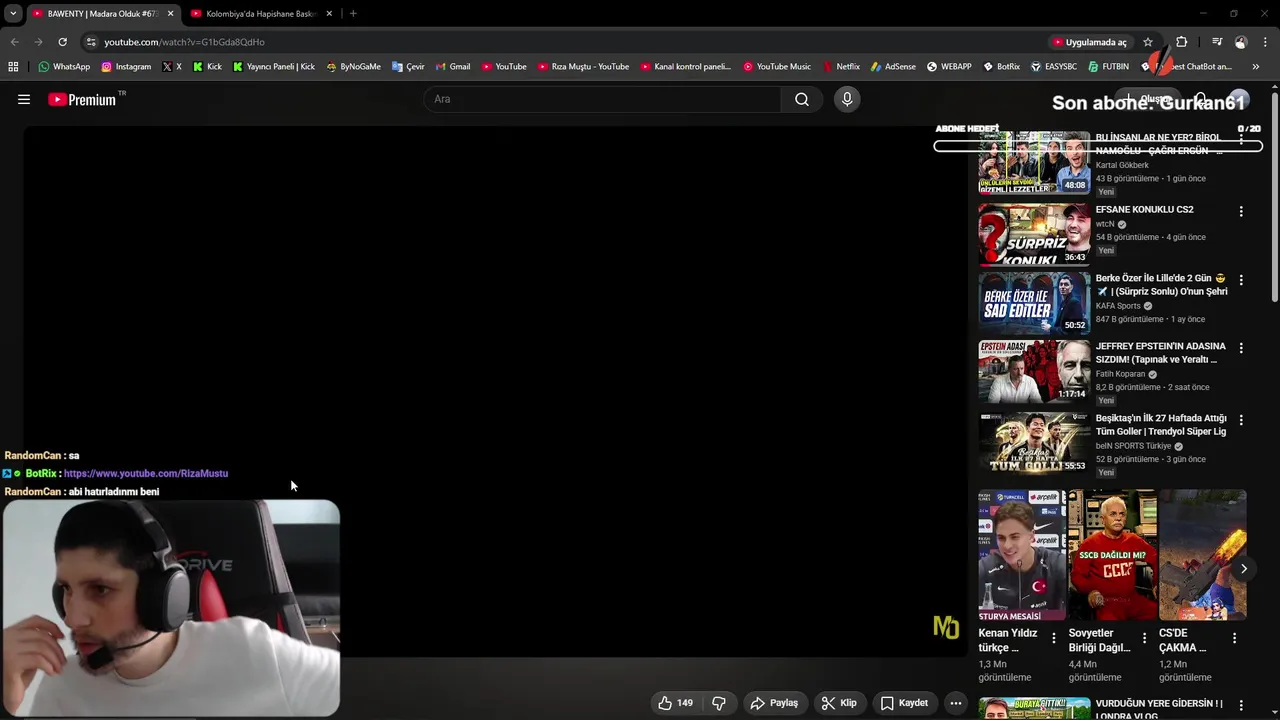Open BotRix bookmark
Screen dimensions: 1280x720
click(1001, 67)
